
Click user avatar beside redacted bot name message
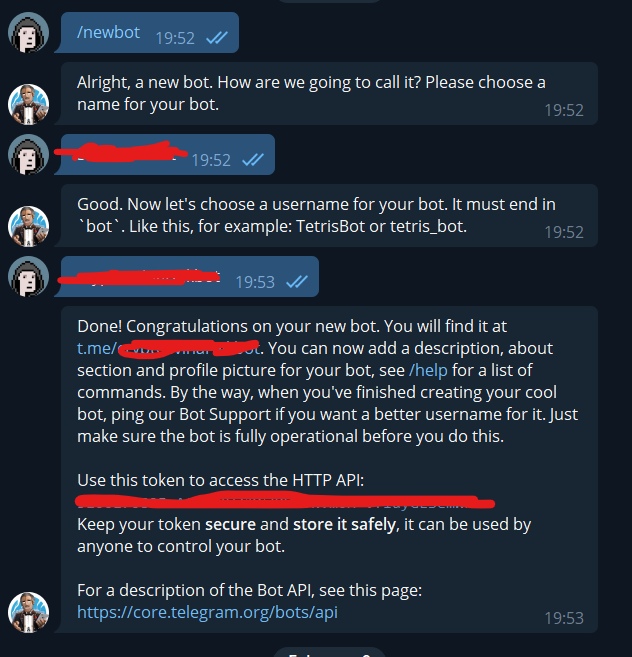click(x=28, y=155)
